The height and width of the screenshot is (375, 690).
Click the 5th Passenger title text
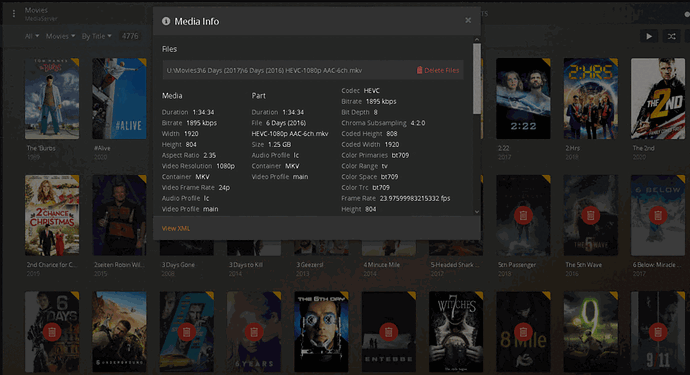tap(517, 265)
